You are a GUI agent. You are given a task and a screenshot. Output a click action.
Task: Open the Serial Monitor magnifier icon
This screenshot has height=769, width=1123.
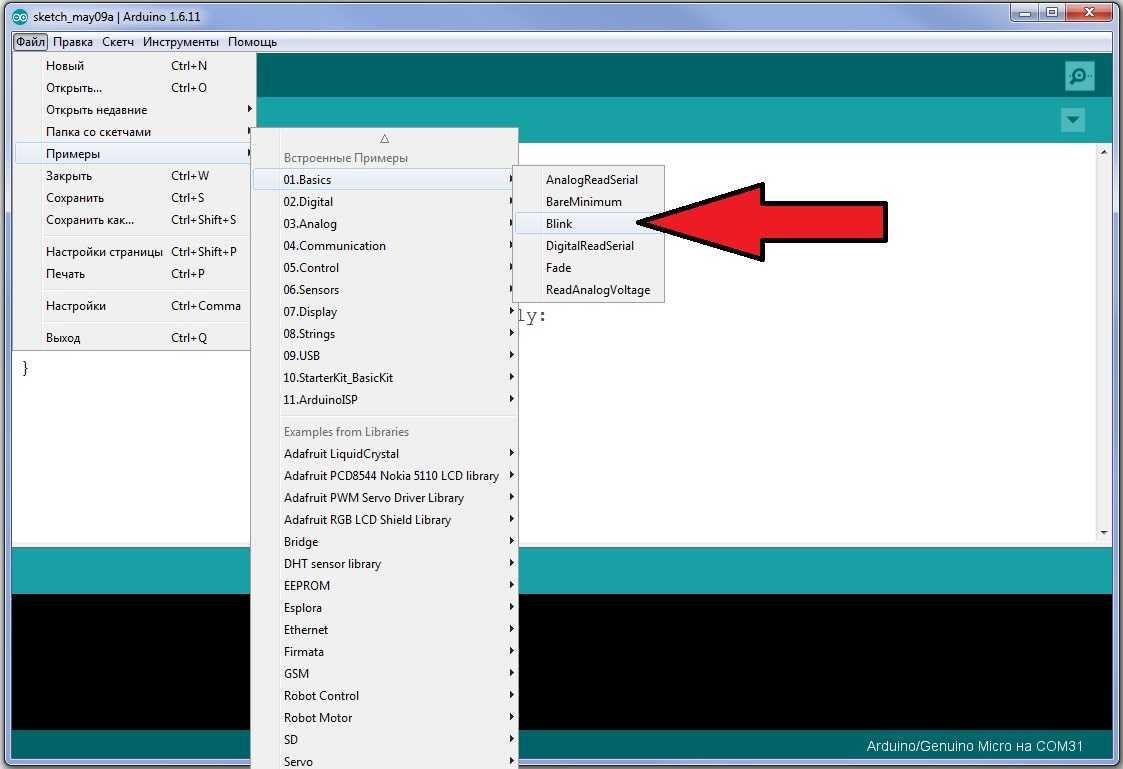1078,76
